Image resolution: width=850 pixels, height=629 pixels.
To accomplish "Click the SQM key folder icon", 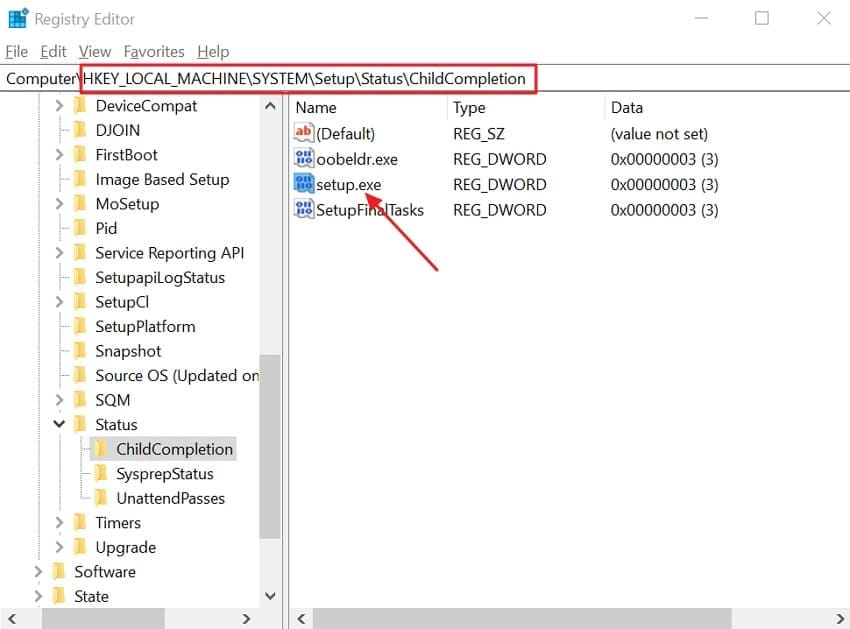I will (x=81, y=399).
